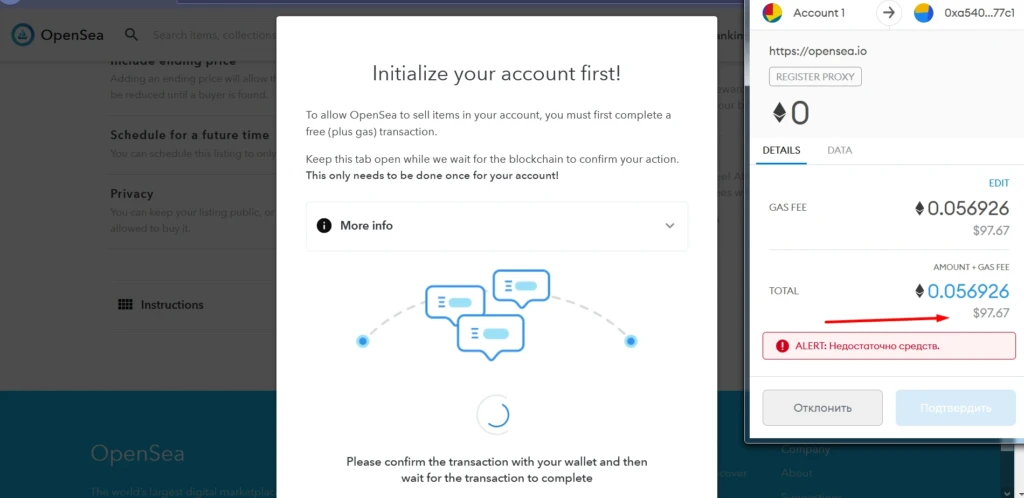Click the search magnifier icon
Image resolution: width=1024 pixels, height=498 pixels.
pos(131,35)
